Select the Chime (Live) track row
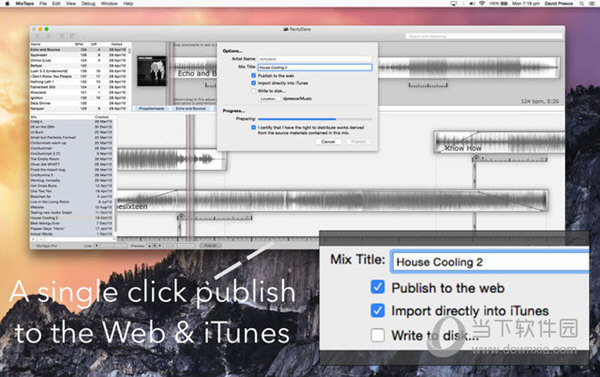Viewport: 600px width, 377px height. tap(79, 60)
